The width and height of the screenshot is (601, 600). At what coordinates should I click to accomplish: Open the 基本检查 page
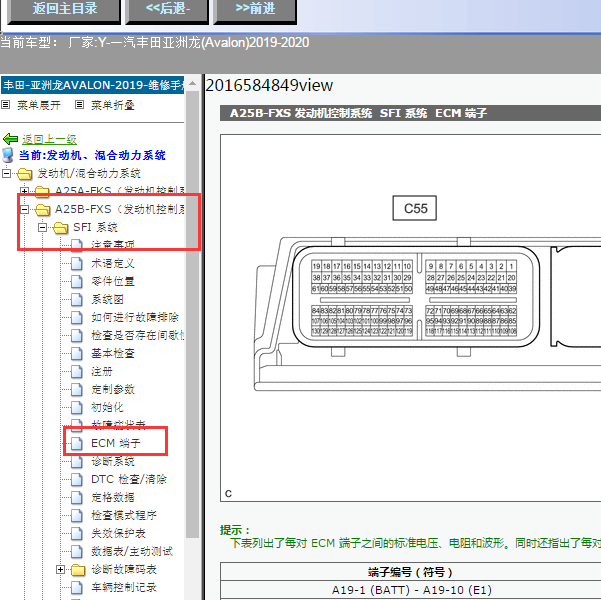113,353
